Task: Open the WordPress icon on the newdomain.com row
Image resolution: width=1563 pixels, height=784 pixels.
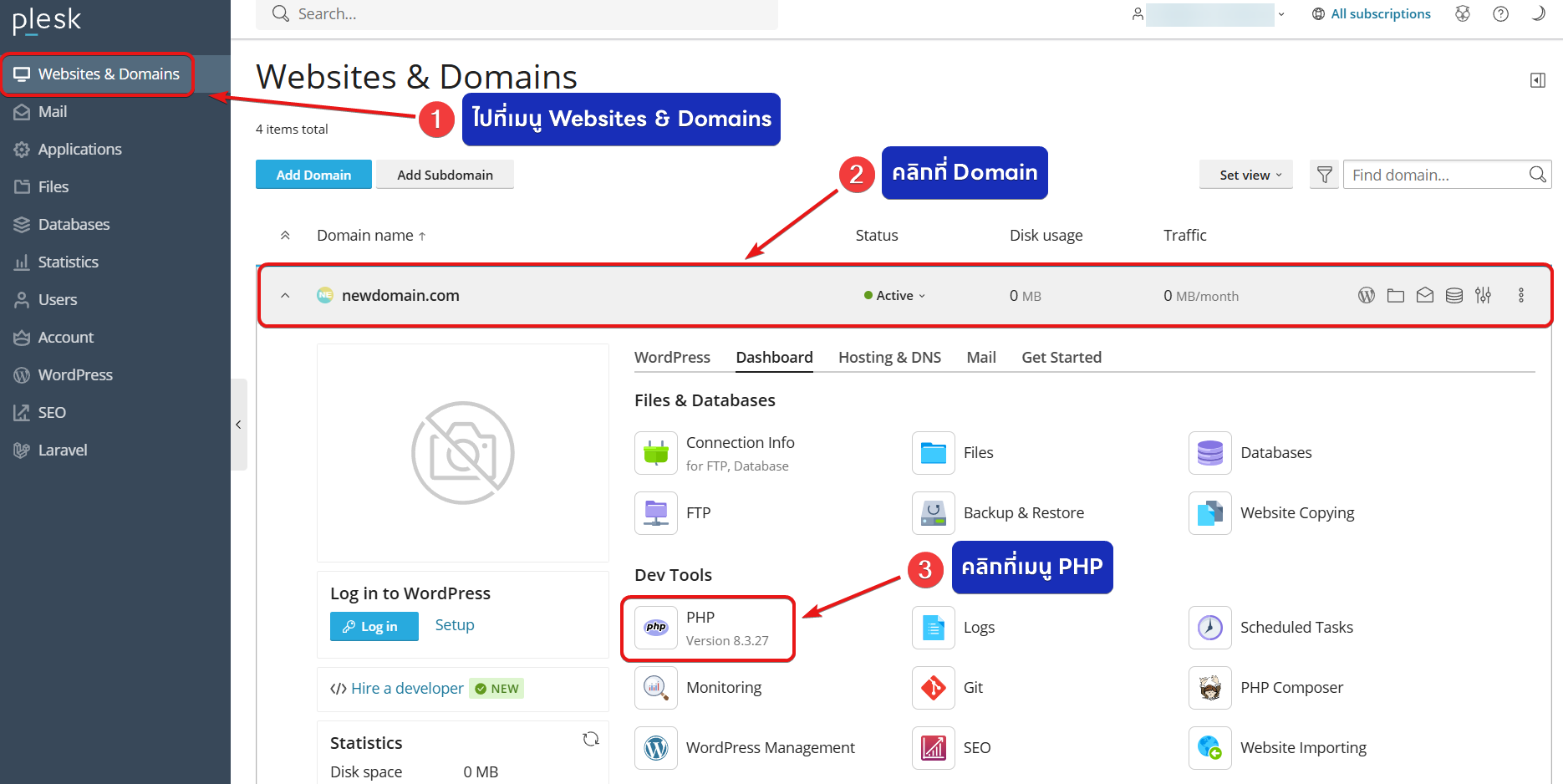Action: [x=1366, y=295]
